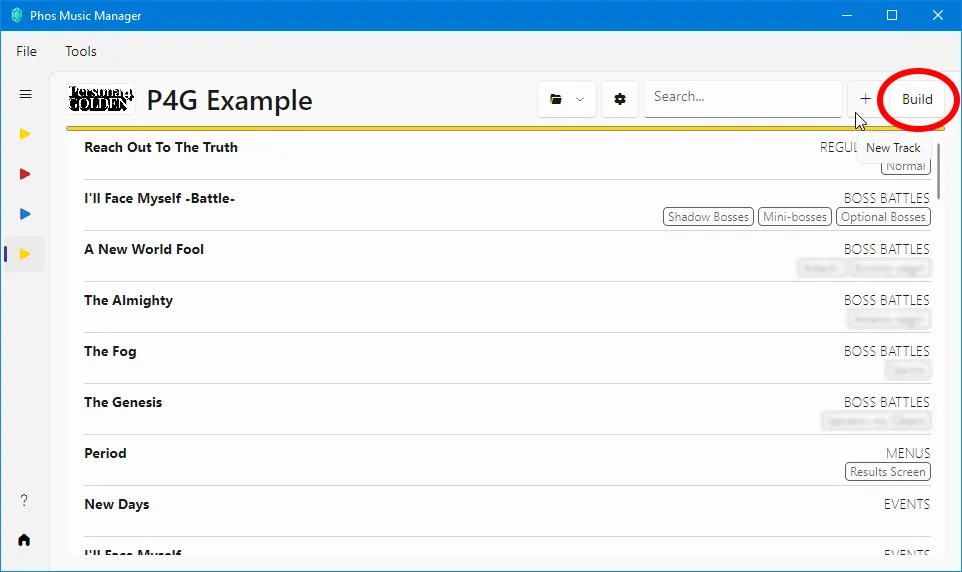Expand the folder dropdown chevron
This screenshot has height=572, width=962.
[x=580, y=99]
